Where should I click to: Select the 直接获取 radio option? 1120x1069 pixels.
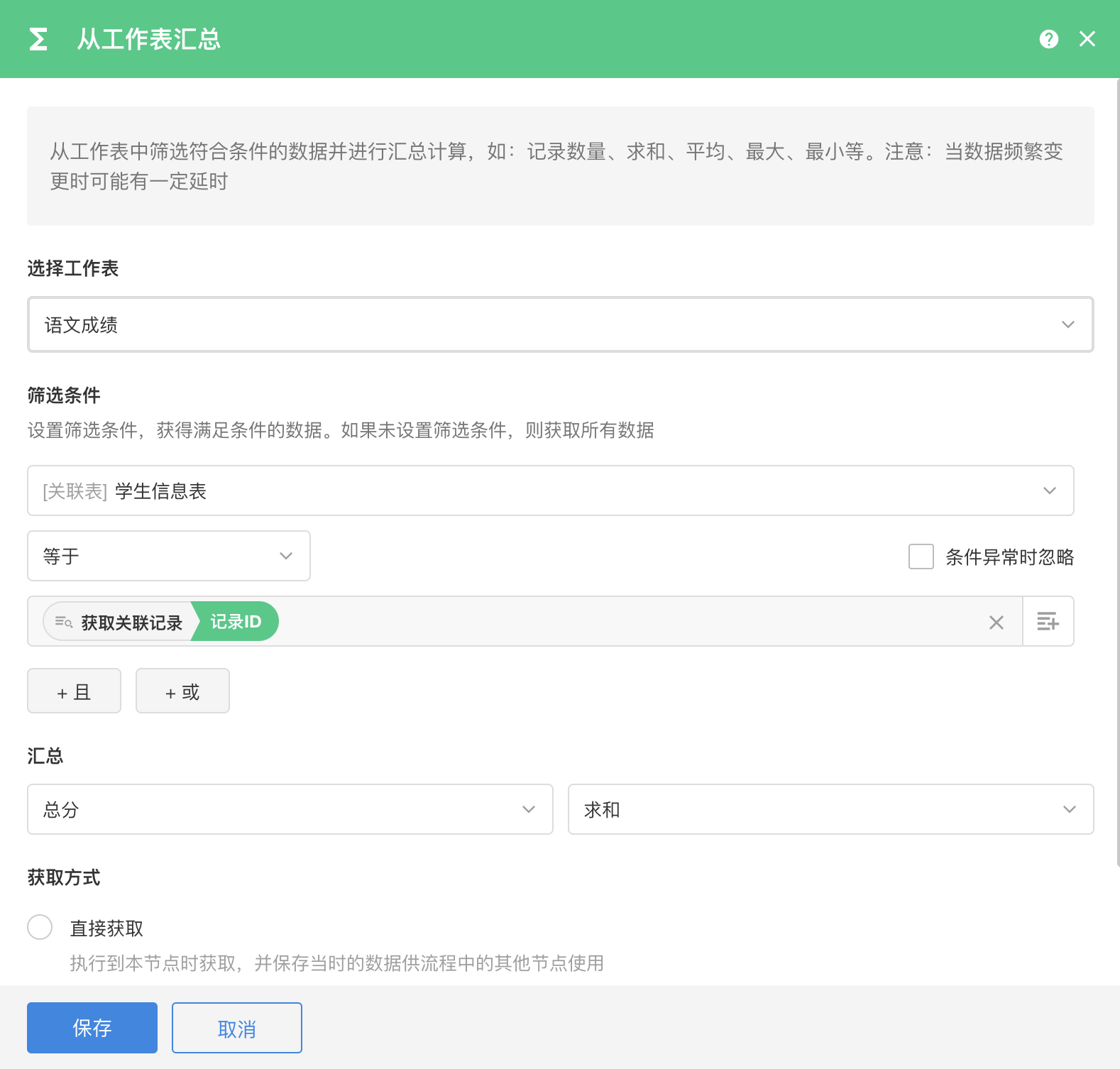pos(40,927)
